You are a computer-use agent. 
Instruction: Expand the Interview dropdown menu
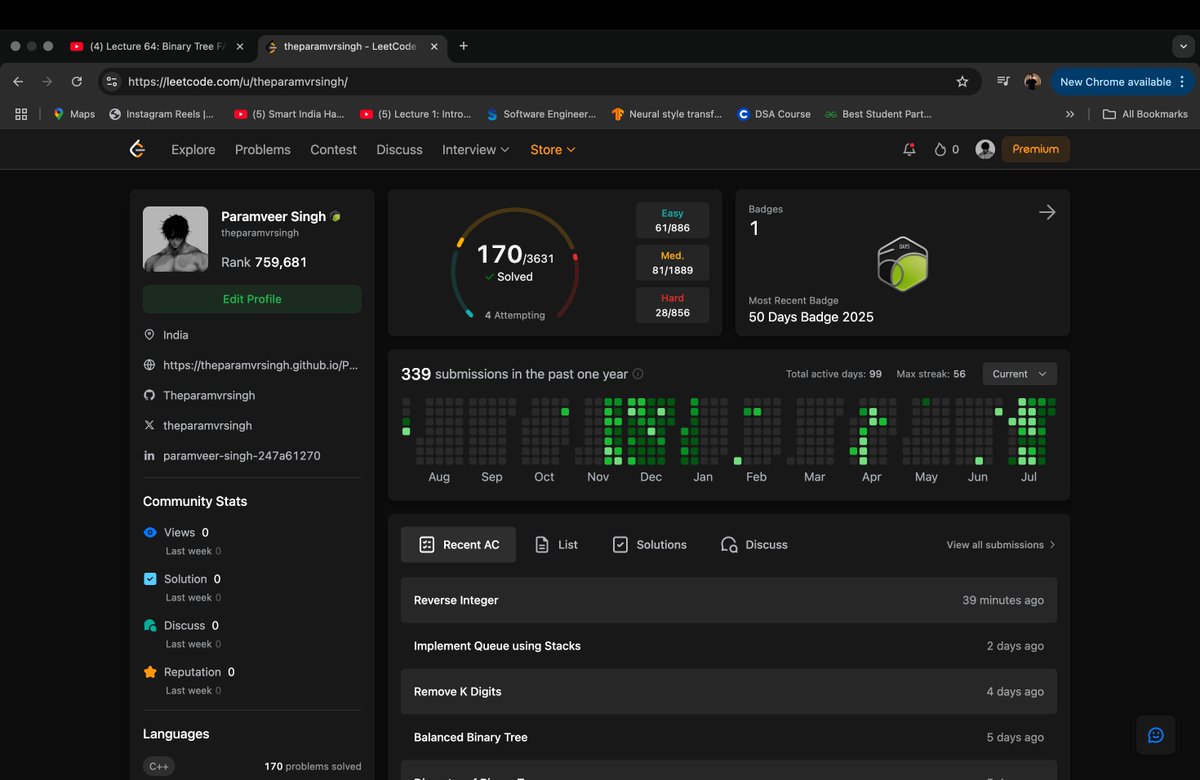tap(475, 149)
